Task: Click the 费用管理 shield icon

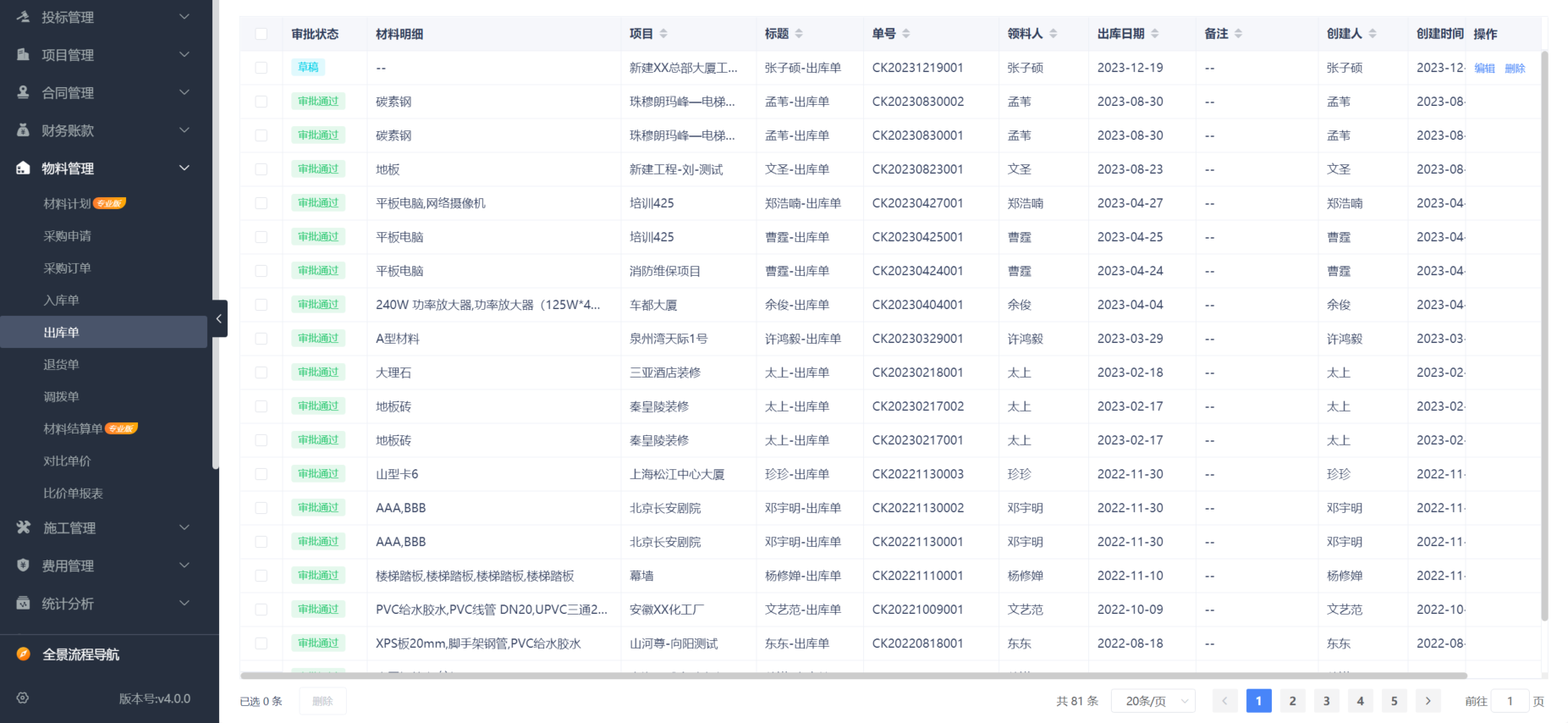Action: coord(24,565)
